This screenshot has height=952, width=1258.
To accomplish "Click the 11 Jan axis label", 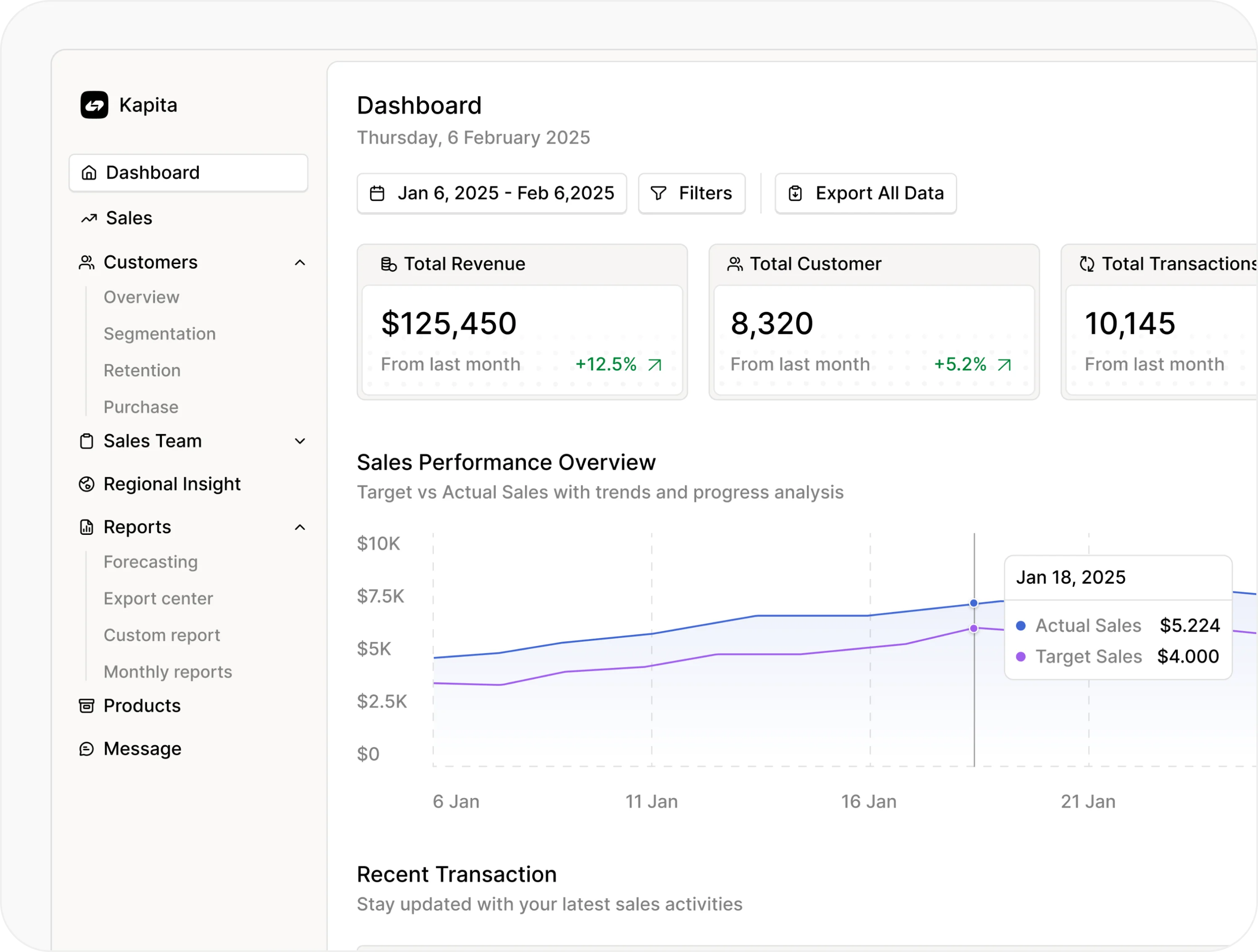I will [652, 802].
